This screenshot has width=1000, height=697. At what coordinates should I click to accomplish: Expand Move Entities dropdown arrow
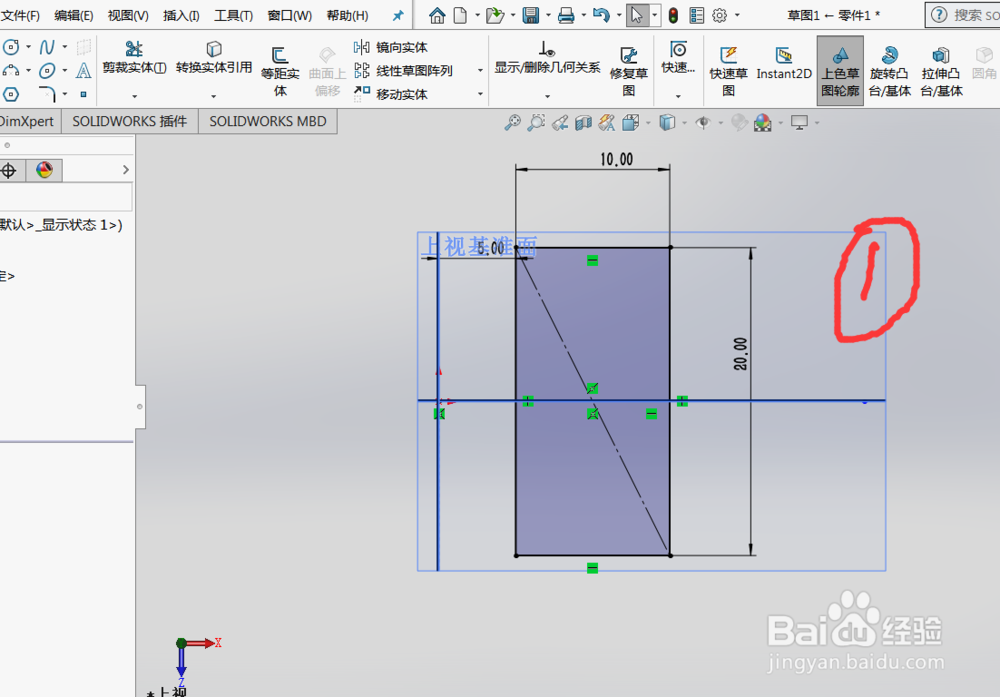click(480, 94)
